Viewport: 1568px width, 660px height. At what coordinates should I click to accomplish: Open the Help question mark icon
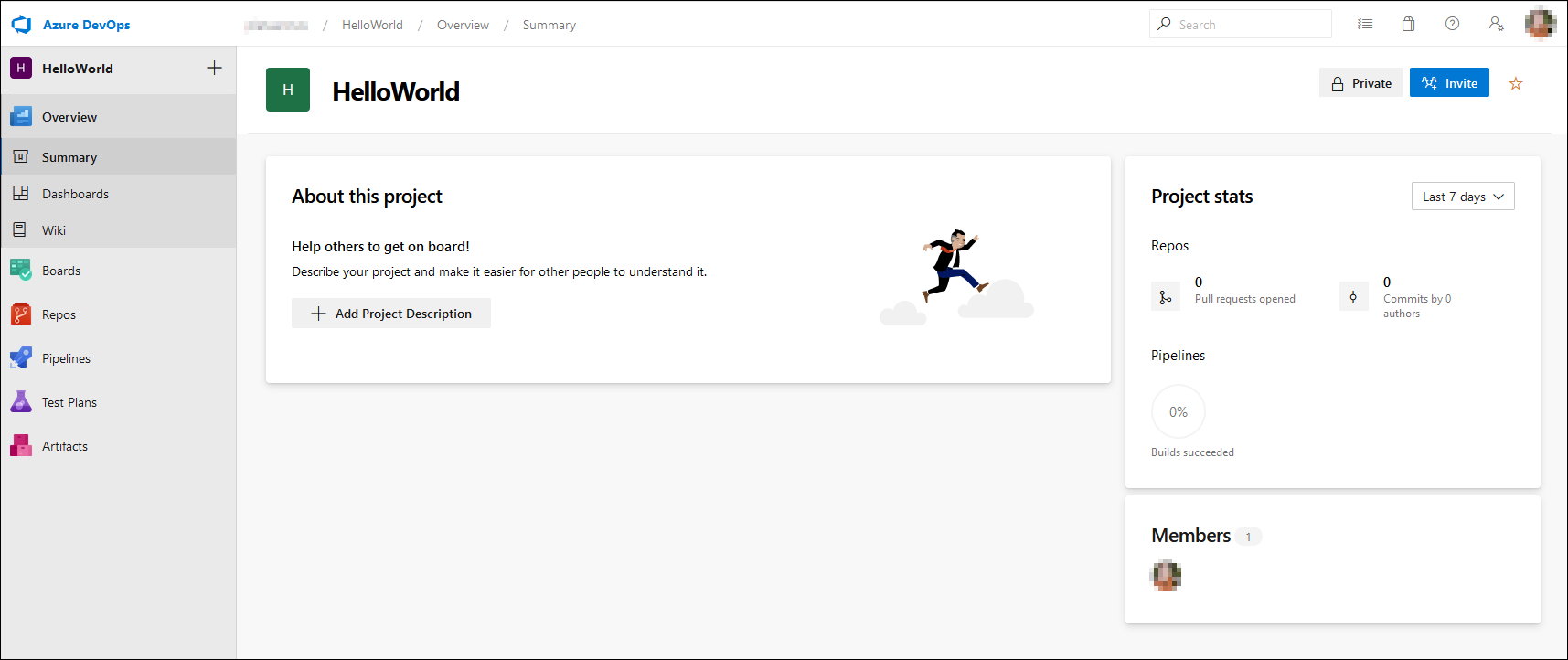(x=1452, y=24)
